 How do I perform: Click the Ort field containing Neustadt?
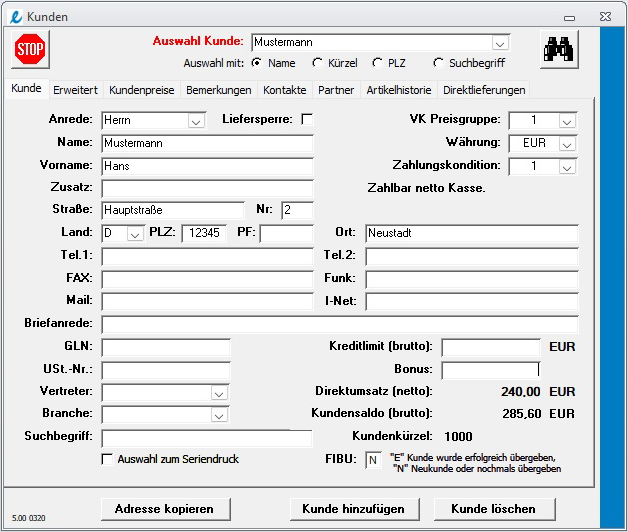pyautogui.click(x=472, y=233)
